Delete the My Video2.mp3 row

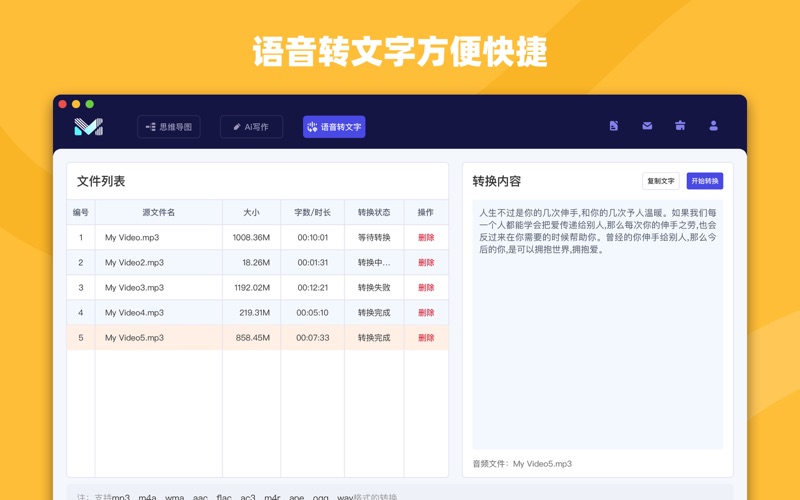tap(426, 263)
